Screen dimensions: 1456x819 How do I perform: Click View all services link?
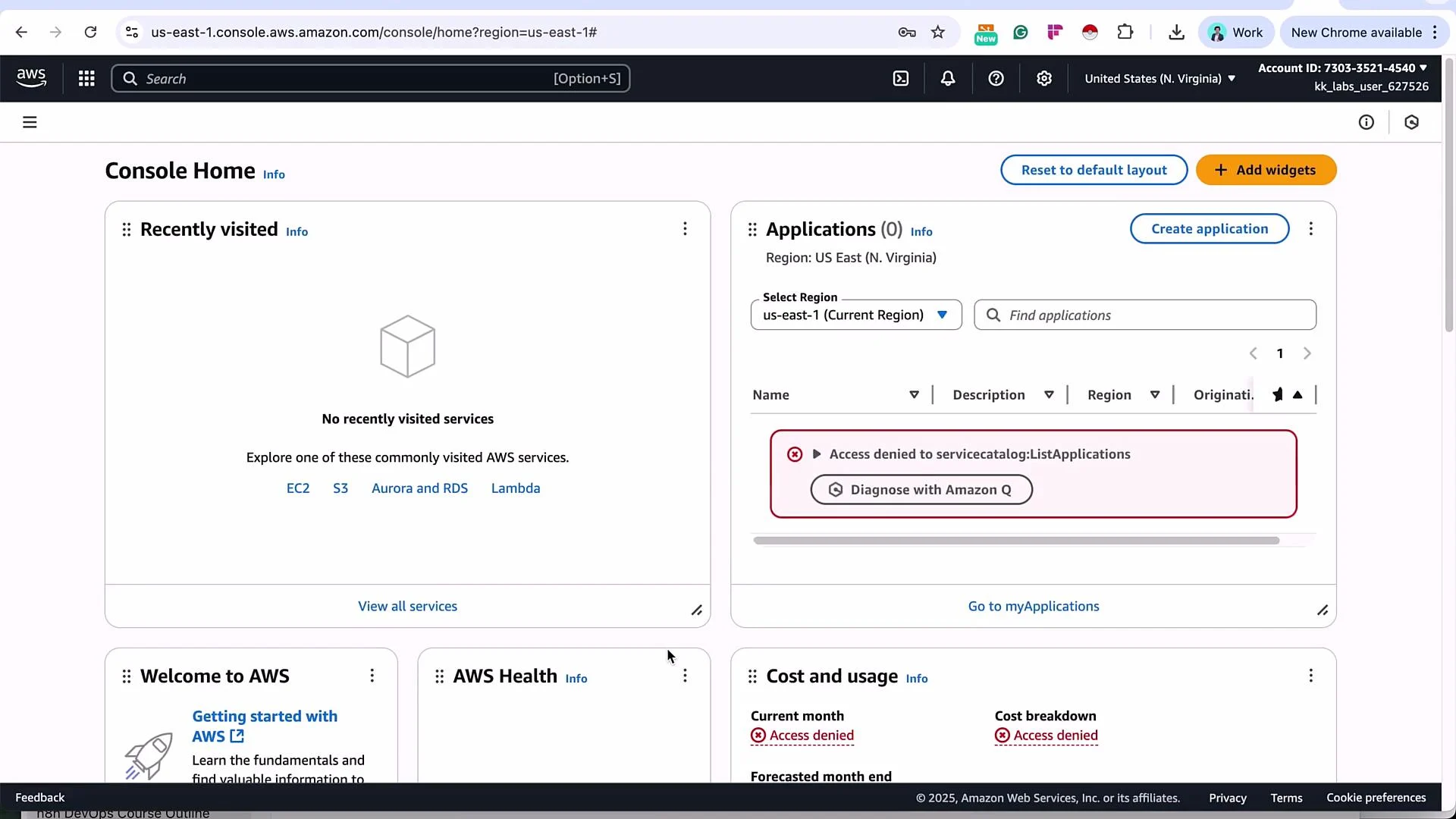tap(407, 606)
